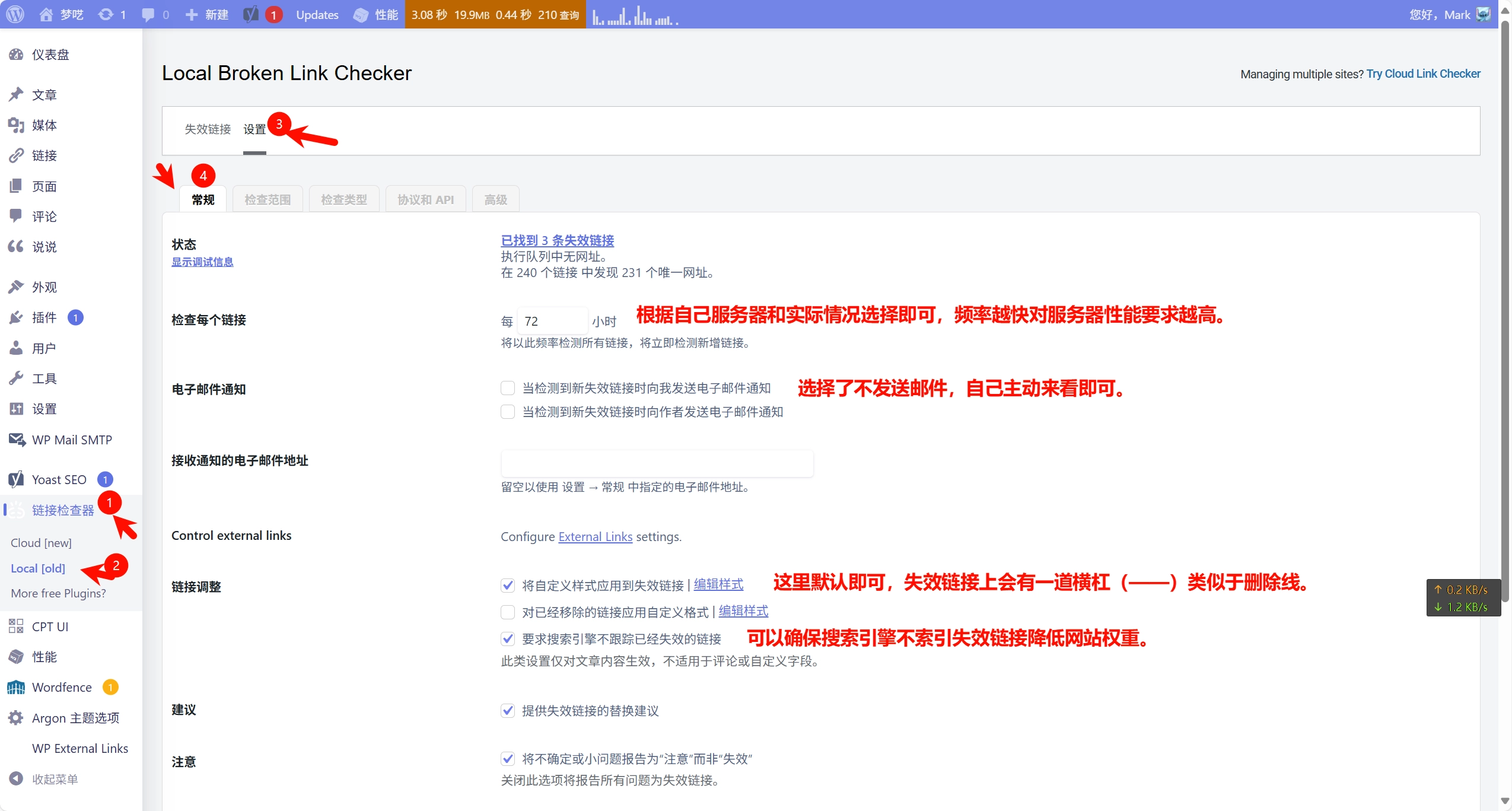Screen dimensions: 1512x811
Task: Open 媒体 media icon in sidebar
Action: click(16, 125)
